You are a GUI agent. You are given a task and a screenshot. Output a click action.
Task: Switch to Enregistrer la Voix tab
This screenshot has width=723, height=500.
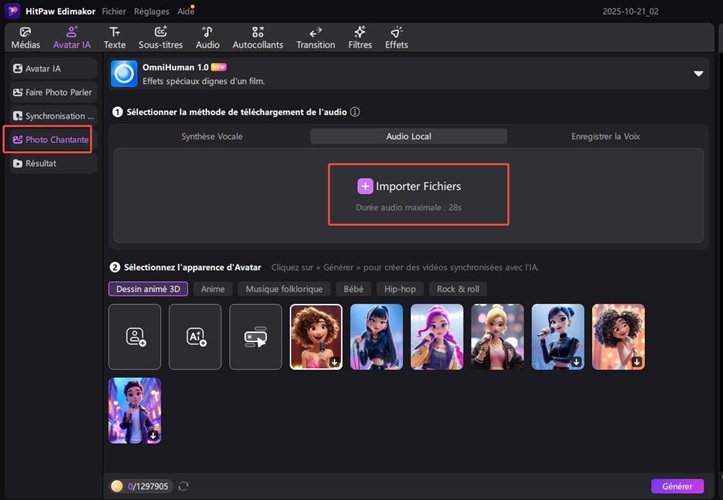tap(605, 136)
